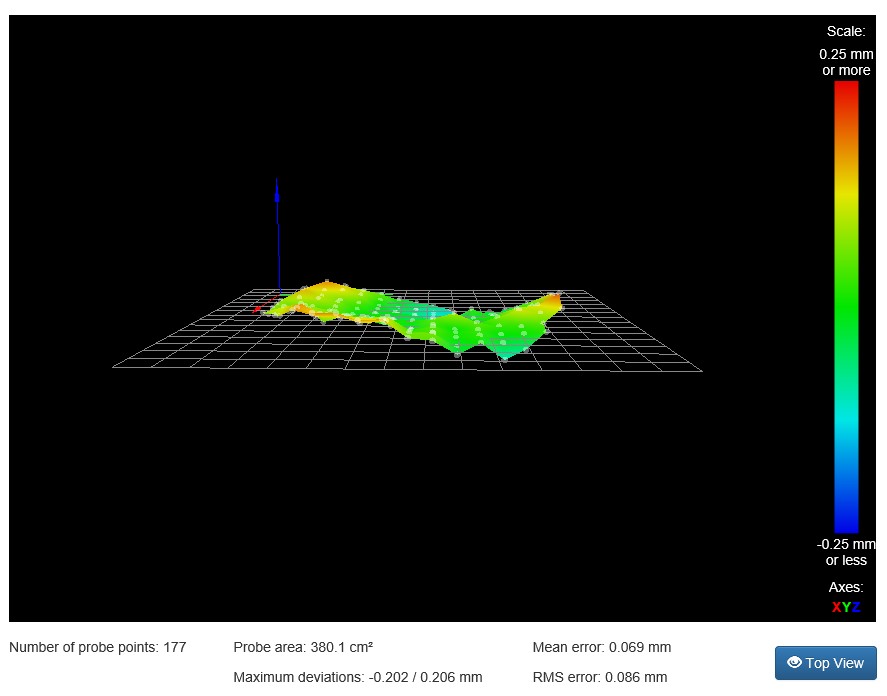887x696 pixels.
Task: Click the "Axes:" legend heading
Action: [x=846, y=587]
